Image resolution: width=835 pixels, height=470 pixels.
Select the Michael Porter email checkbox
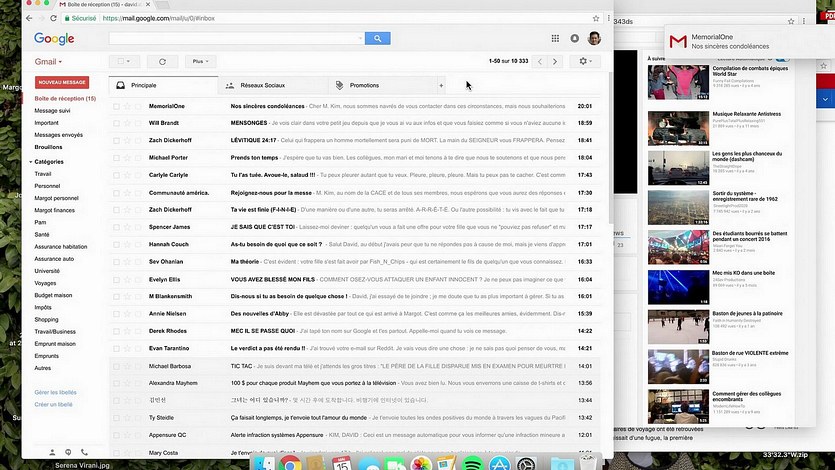coord(117,158)
